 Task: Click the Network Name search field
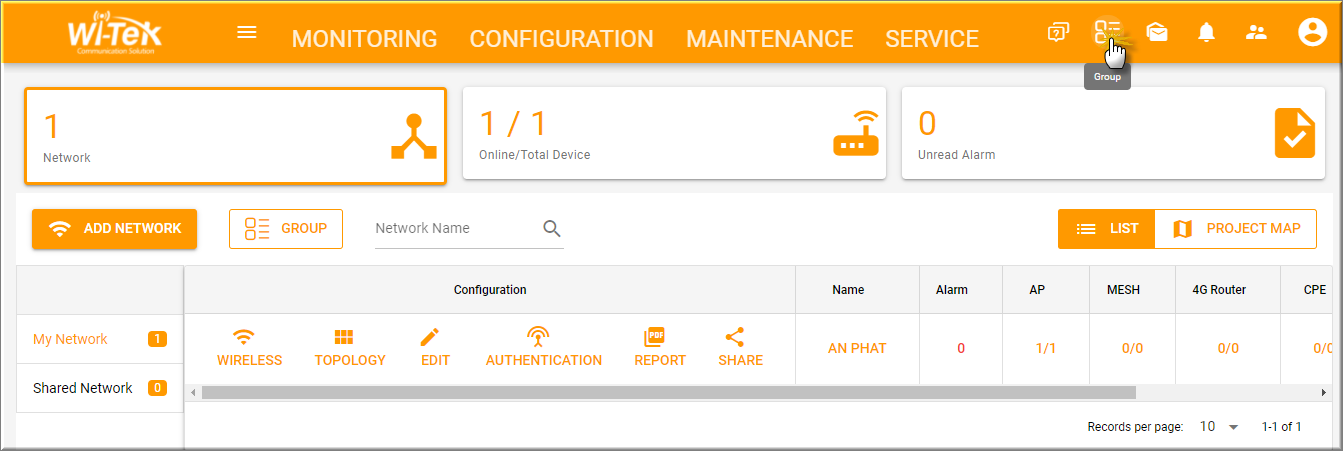click(x=455, y=228)
